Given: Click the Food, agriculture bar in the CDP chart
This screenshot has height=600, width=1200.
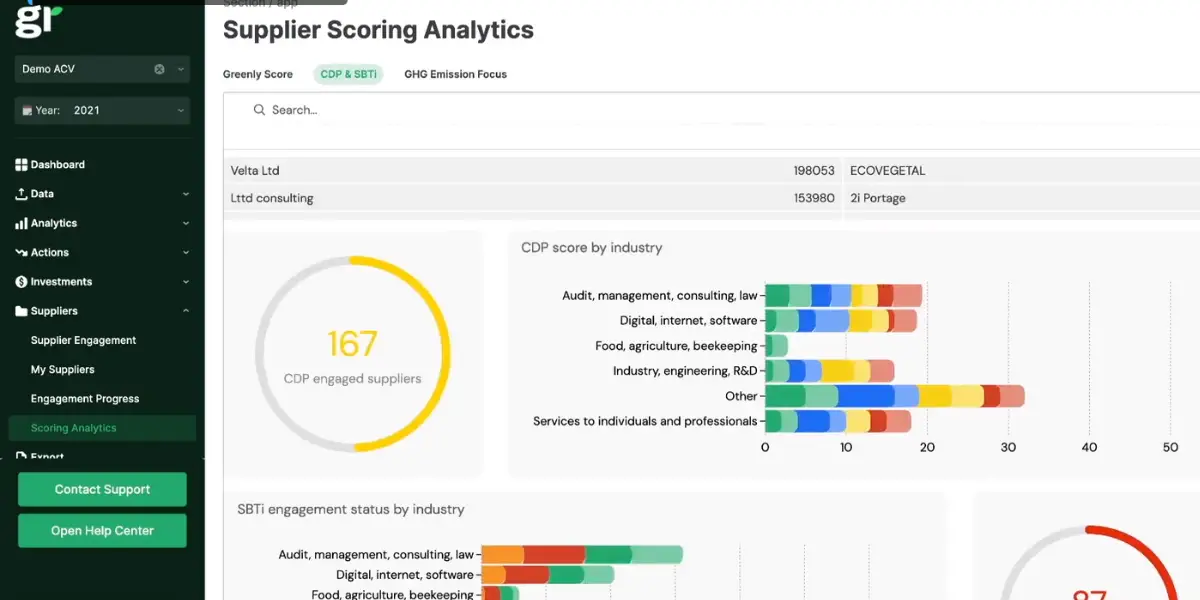Looking at the screenshot, I should tap(777, 346).
